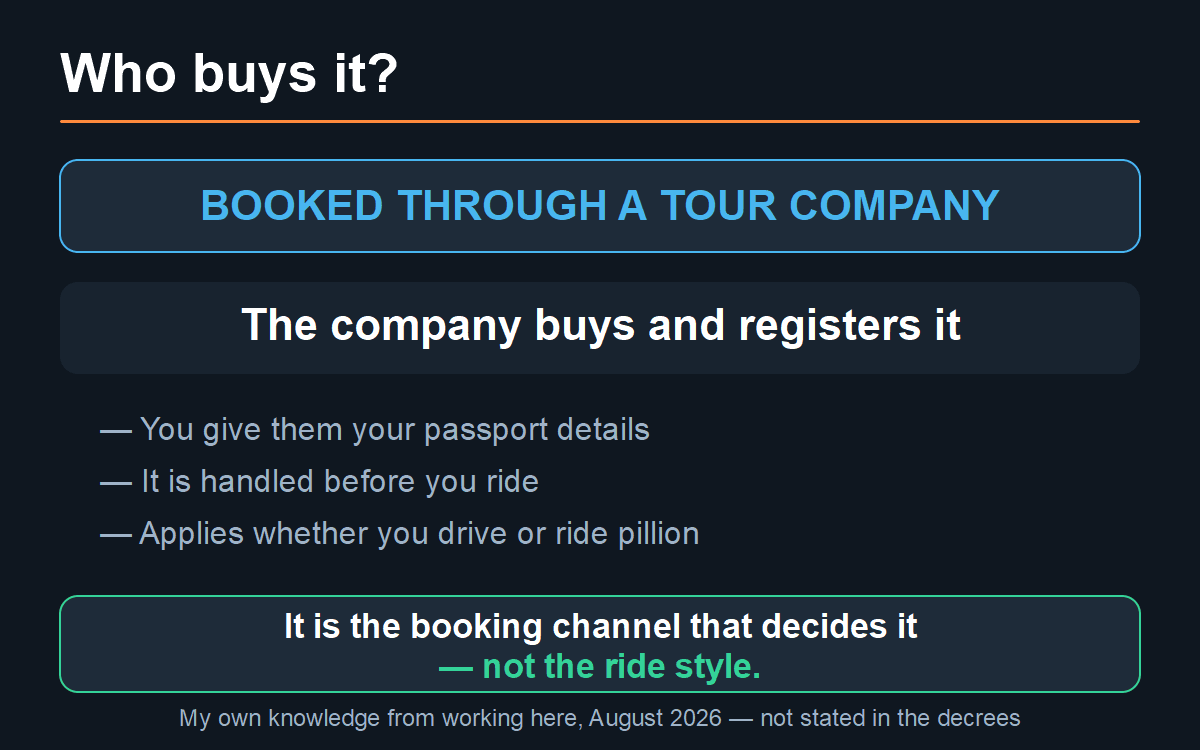Click the word "passport" in first bullet

point(486,431)
